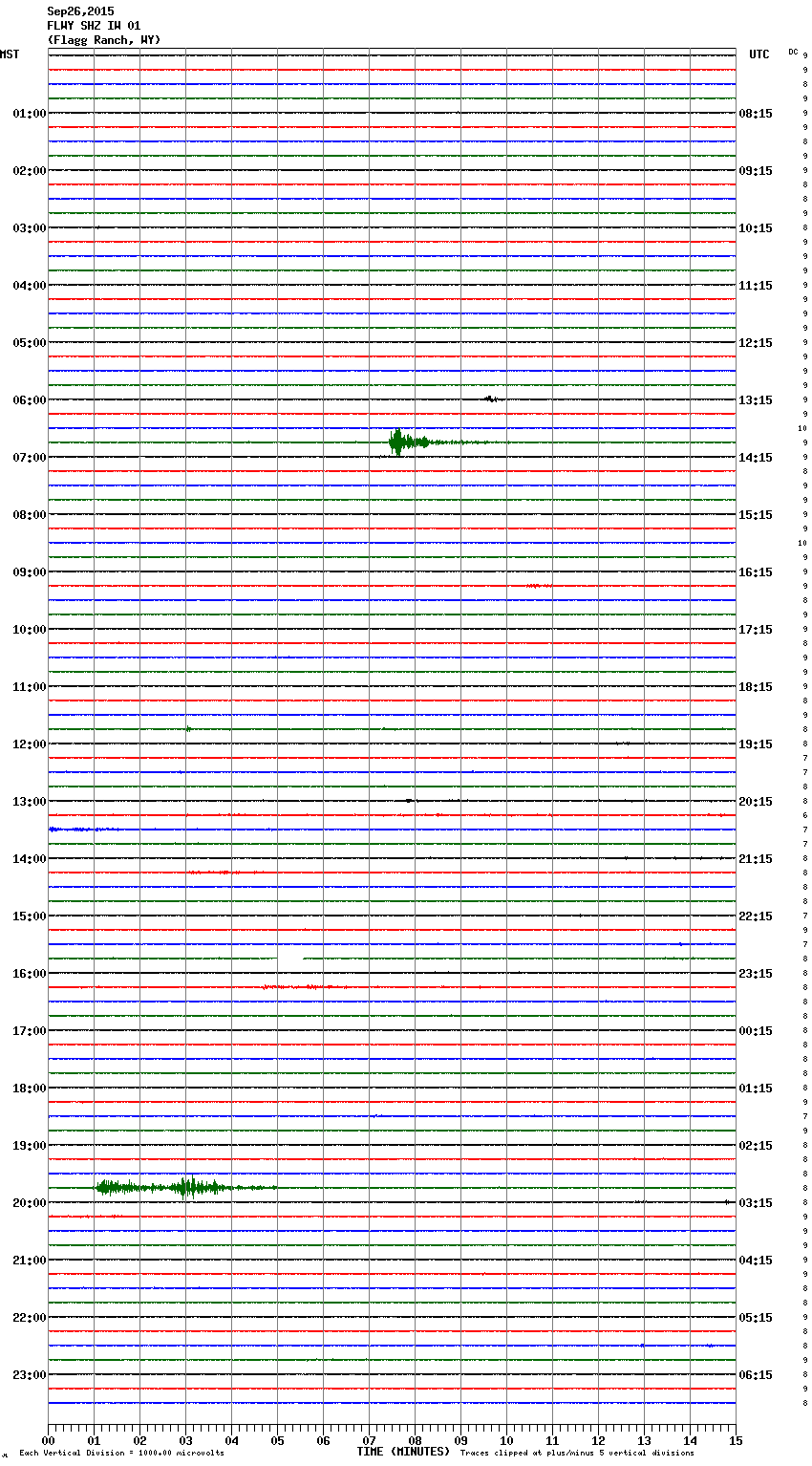Image resolution: width=812 pixels, height=1466 pixels.
Task: Click minute 05 on the bottom axis
Action: pyautogui.click(x=277, y=1440)
